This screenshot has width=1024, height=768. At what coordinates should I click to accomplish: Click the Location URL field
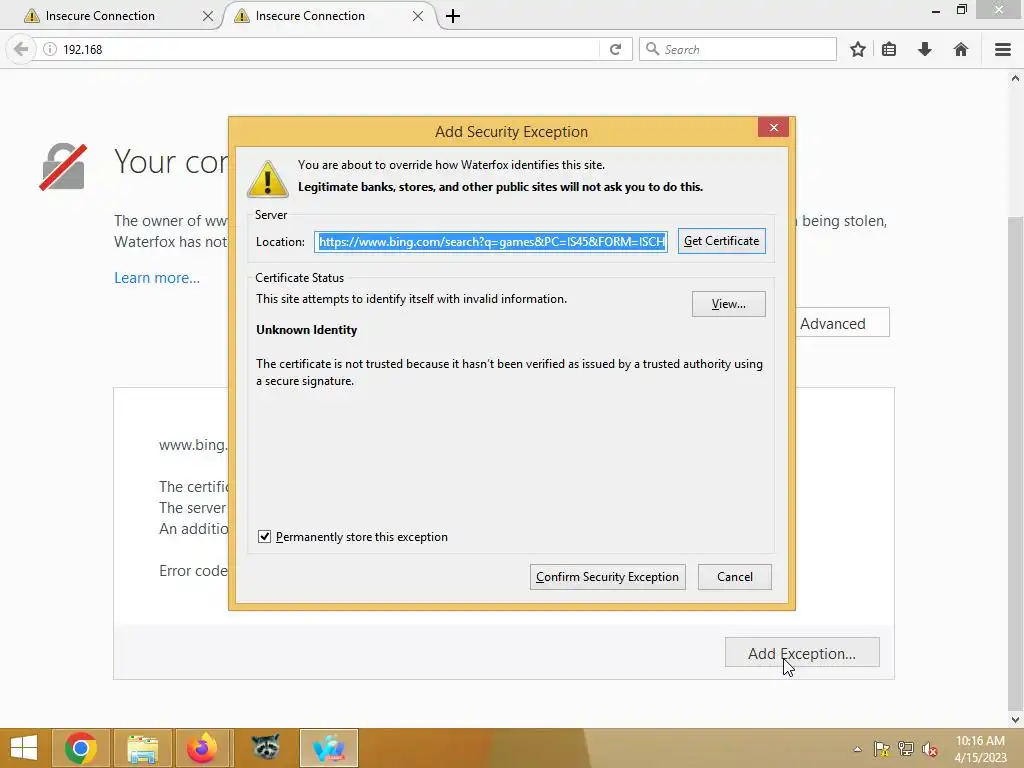pos(491,242)
